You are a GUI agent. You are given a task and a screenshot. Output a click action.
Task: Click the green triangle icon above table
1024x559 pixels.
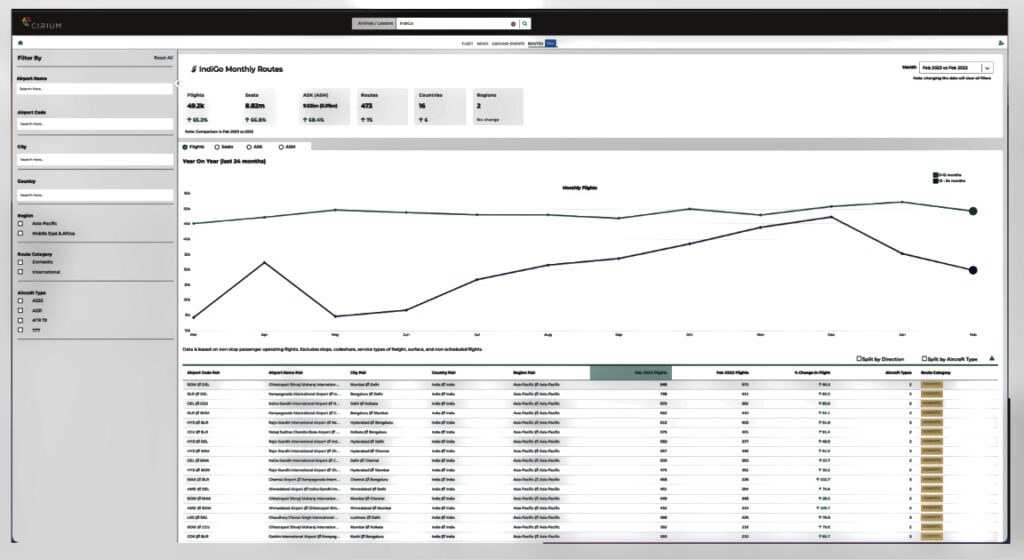pos(991,358)
